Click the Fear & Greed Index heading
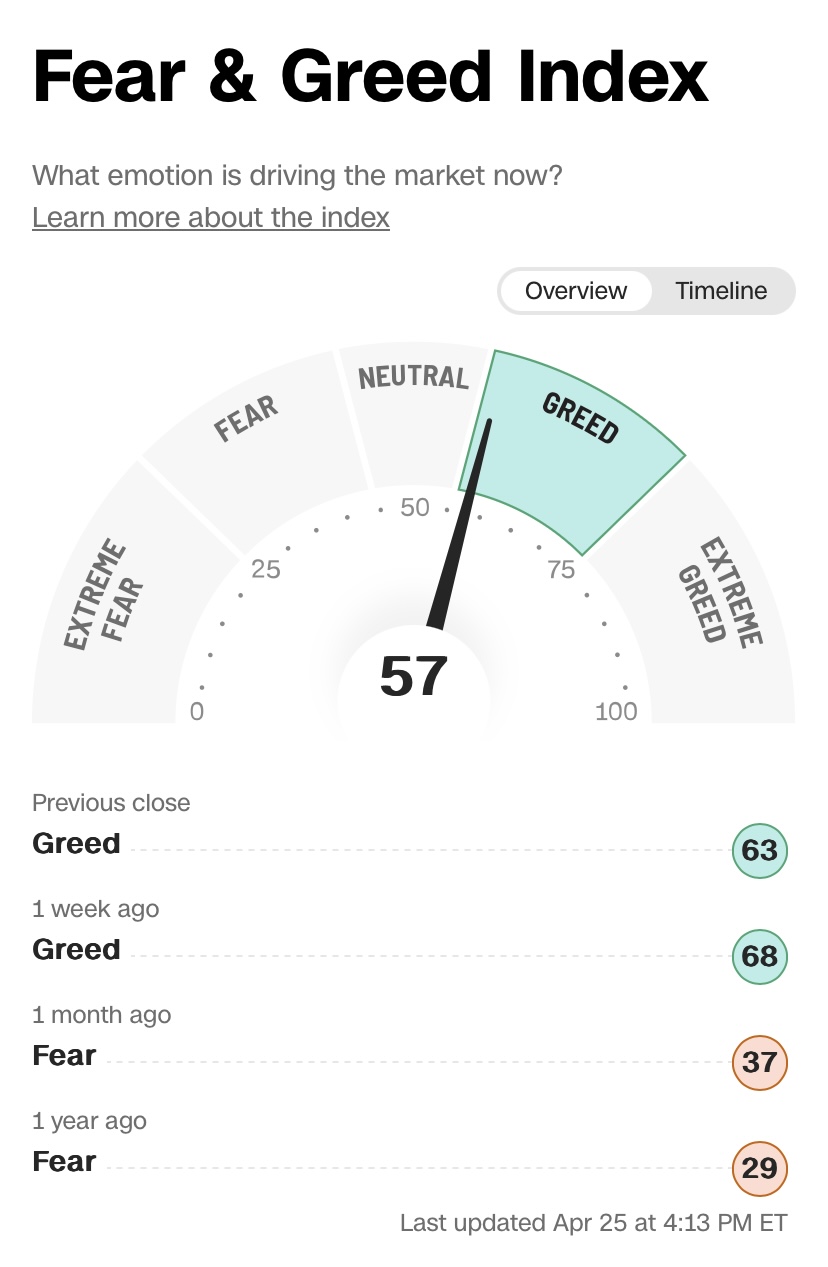 pos(371,77)
